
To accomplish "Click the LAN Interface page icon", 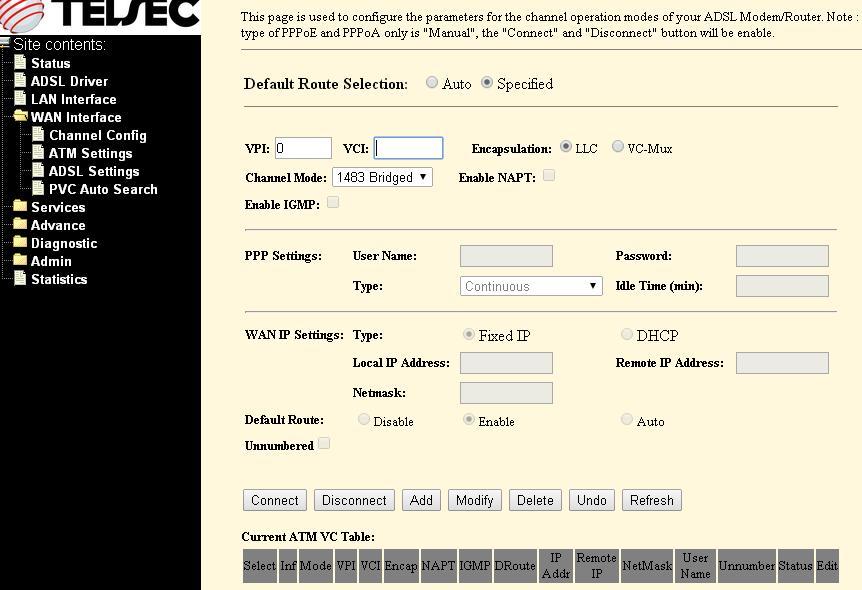I will coord(20,98).
